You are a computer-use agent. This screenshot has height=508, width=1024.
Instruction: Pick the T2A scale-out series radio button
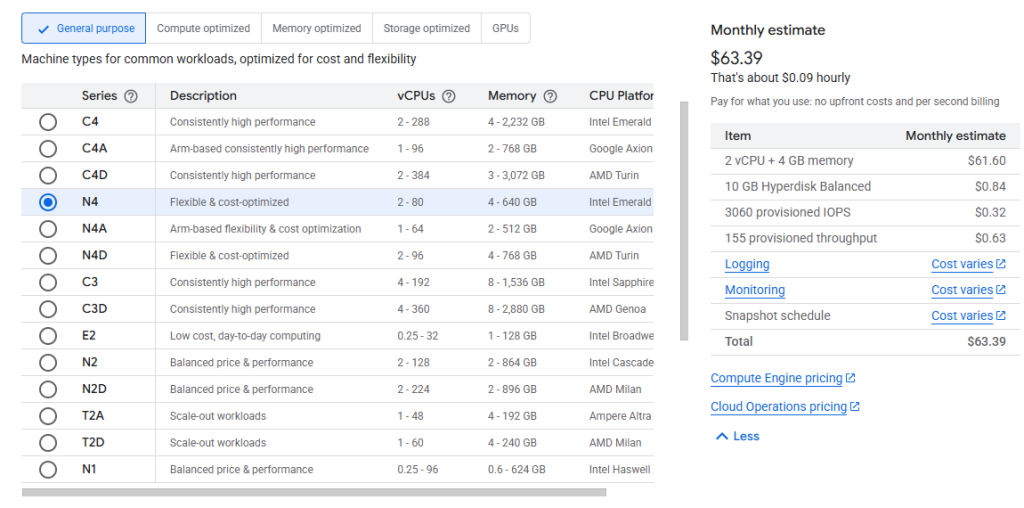click(x=48, y=416)
